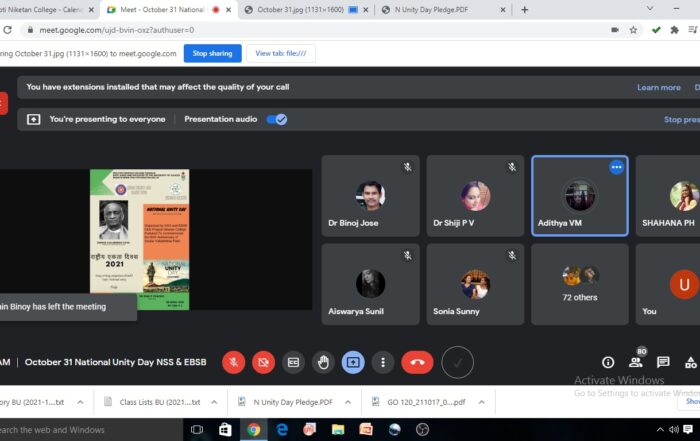The width and height of the screenshot is (700, 441).
Task: Open Class Lists BU txt downloaded file
Action: [x=152, y=402]
